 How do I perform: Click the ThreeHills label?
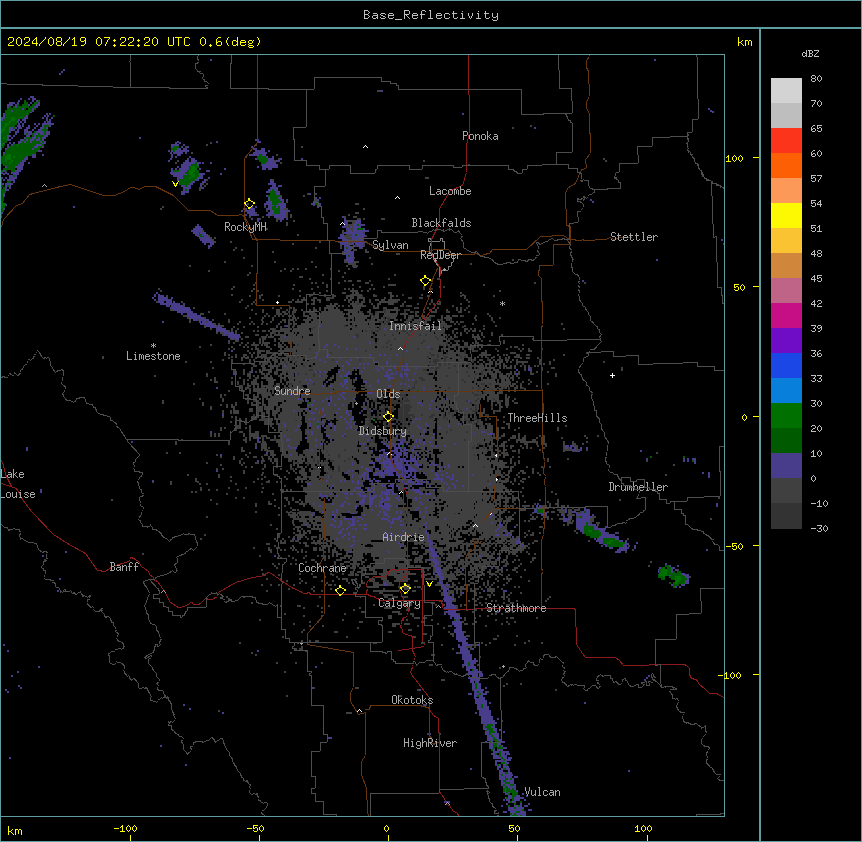(537, 418)
